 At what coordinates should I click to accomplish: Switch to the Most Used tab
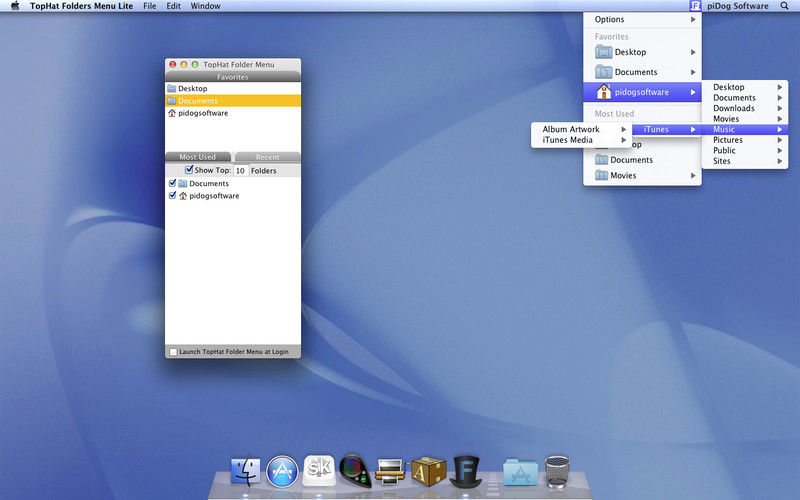tap(197, 157)
